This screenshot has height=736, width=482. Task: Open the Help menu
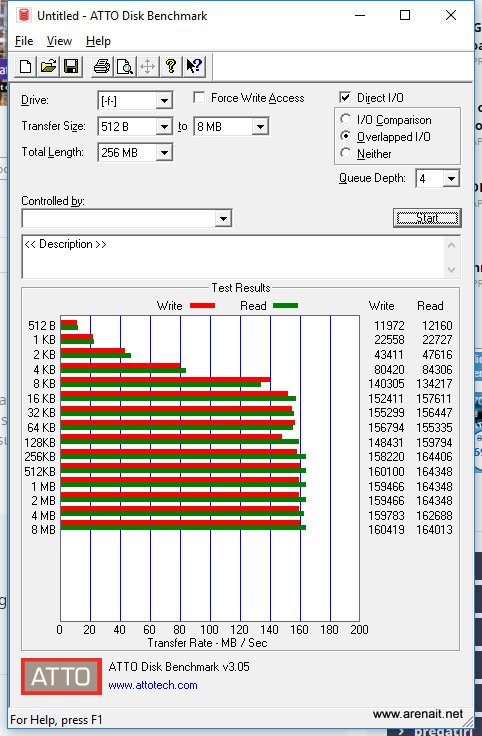(x=98, y=41)
